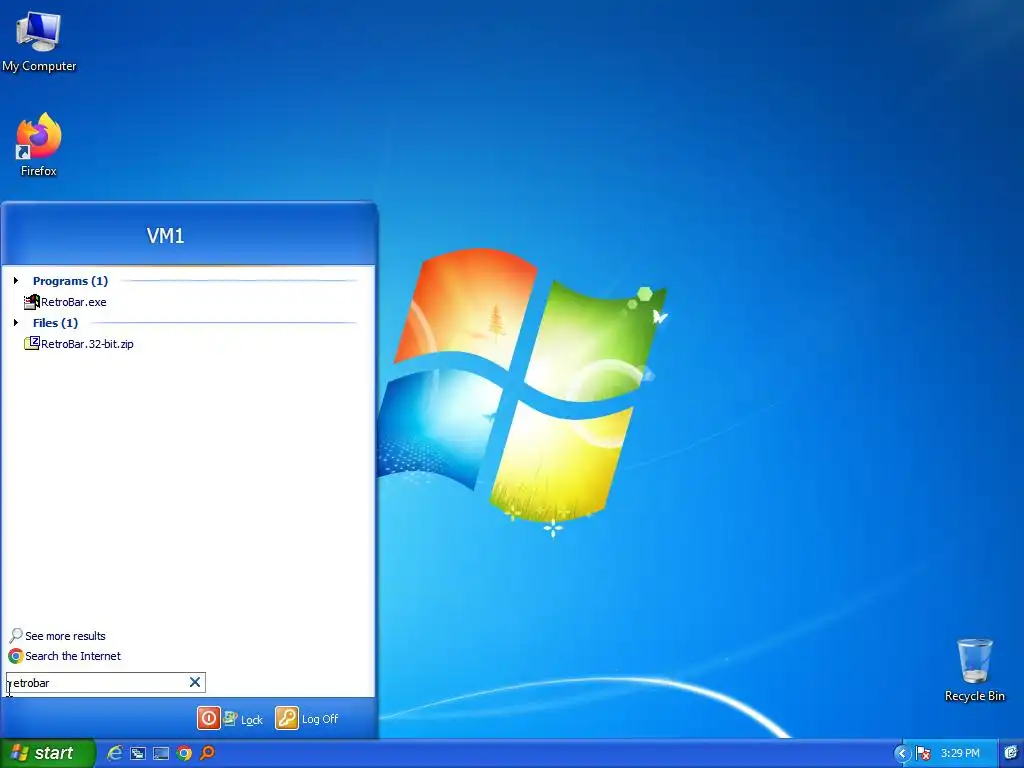Collapse the Programs (1) results group

[x=16, y=281]
